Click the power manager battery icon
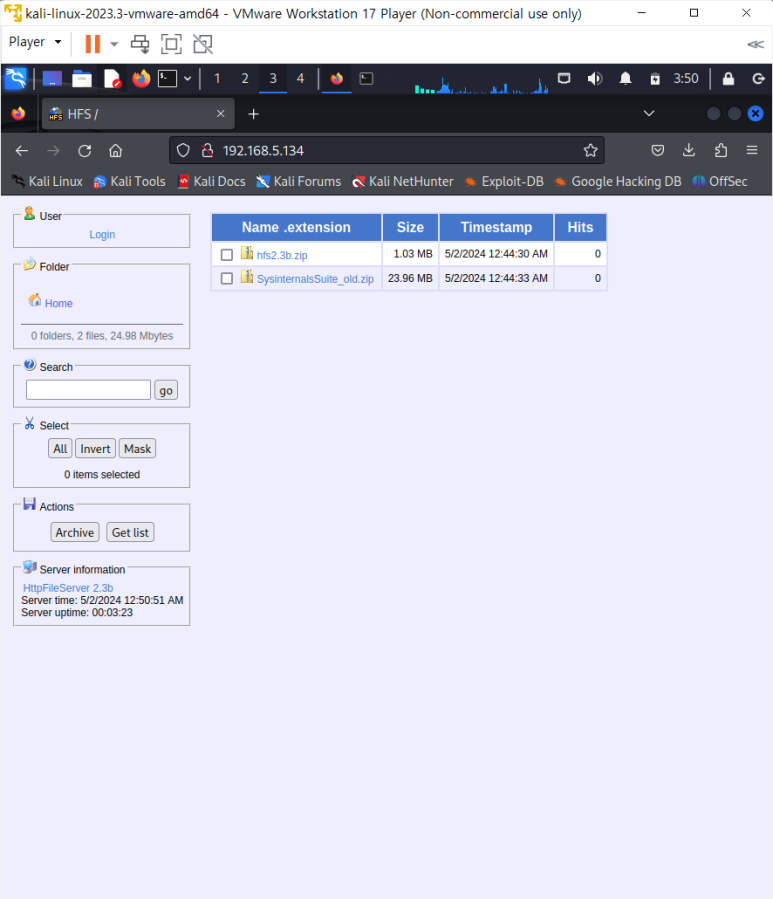The width and height of the screenshot is (773, 899). point(655,79)
